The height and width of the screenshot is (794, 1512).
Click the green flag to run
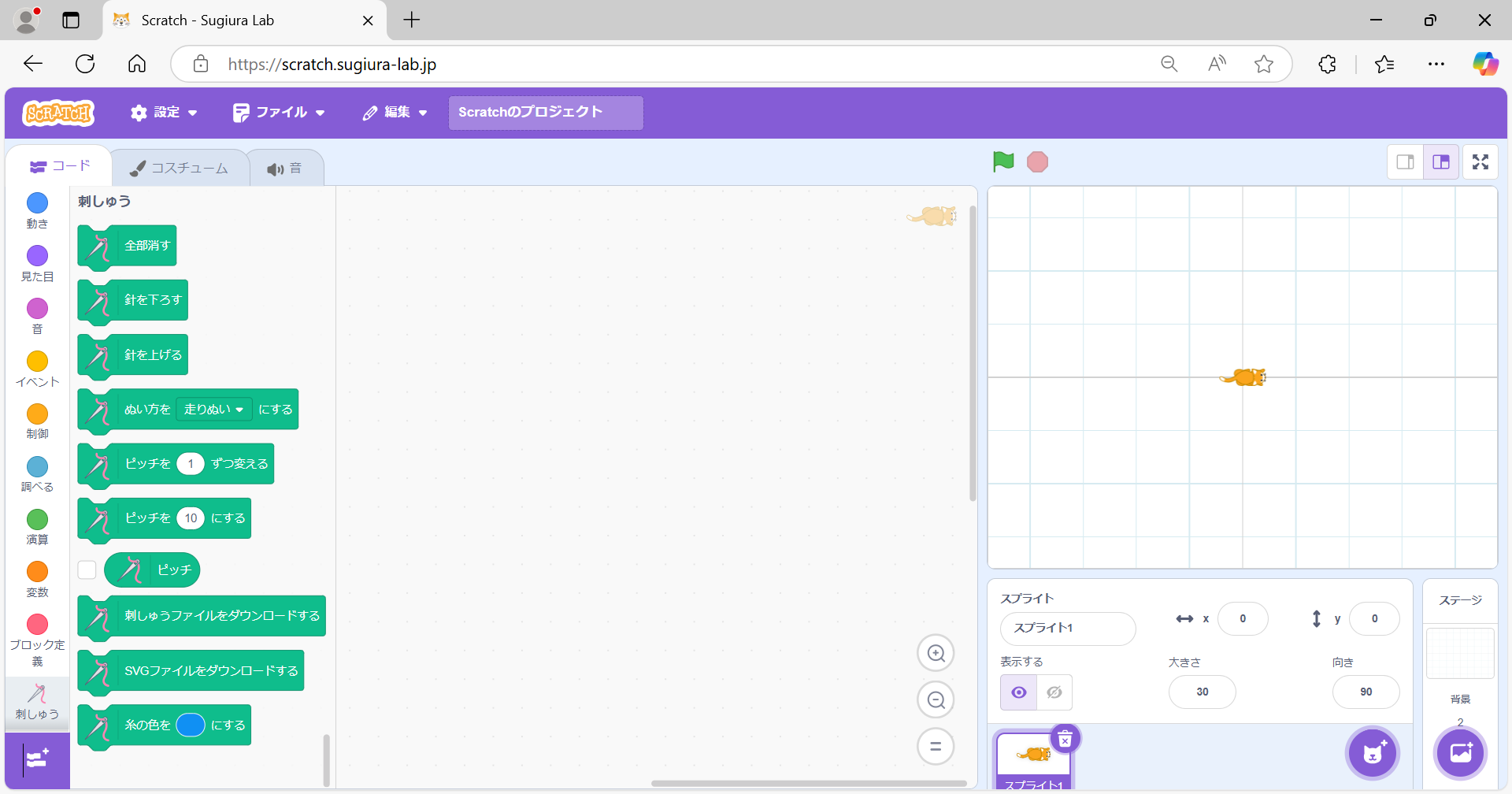point(1003,161)
